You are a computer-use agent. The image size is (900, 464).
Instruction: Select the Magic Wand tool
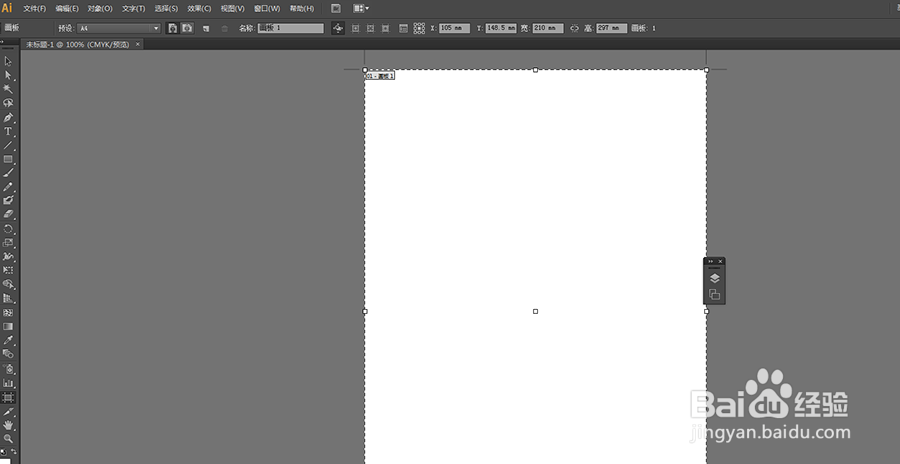click(x=8, y=89)
